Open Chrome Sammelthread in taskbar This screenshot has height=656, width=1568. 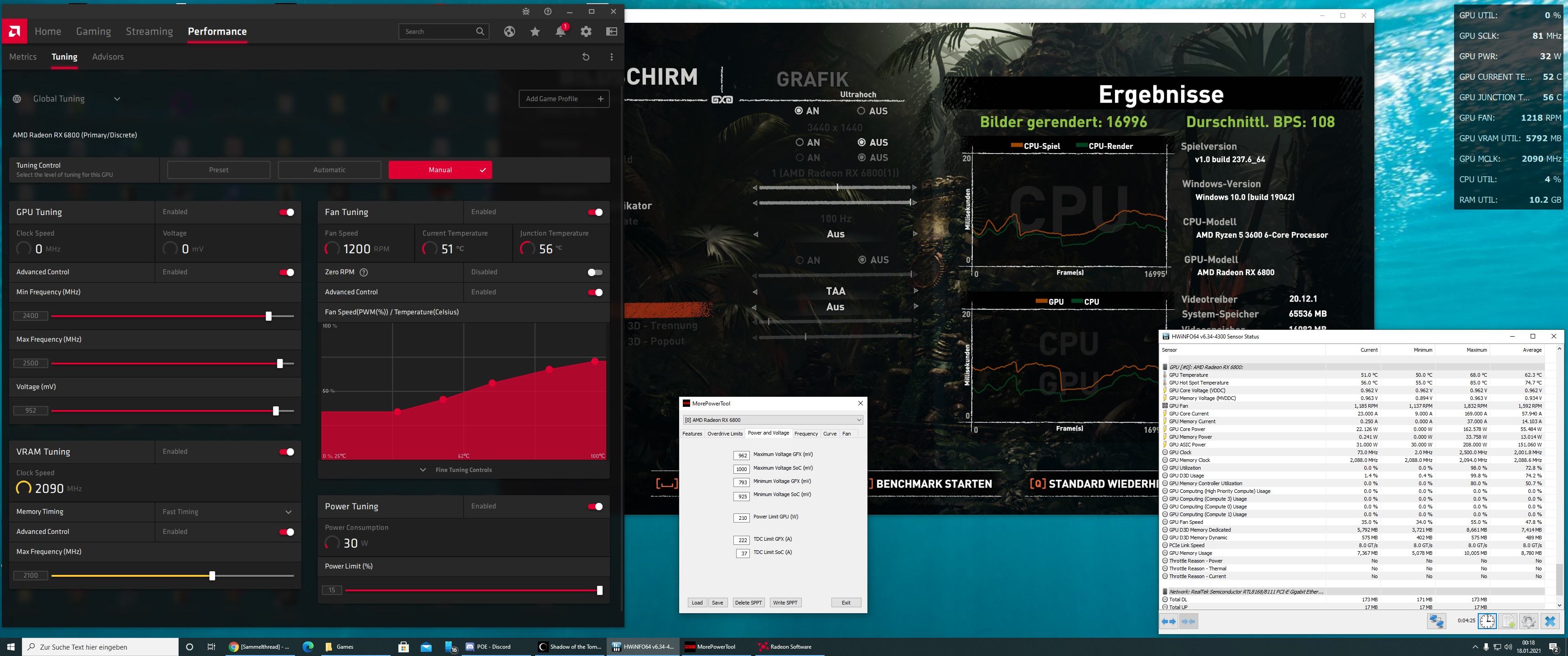click(260, 647)
